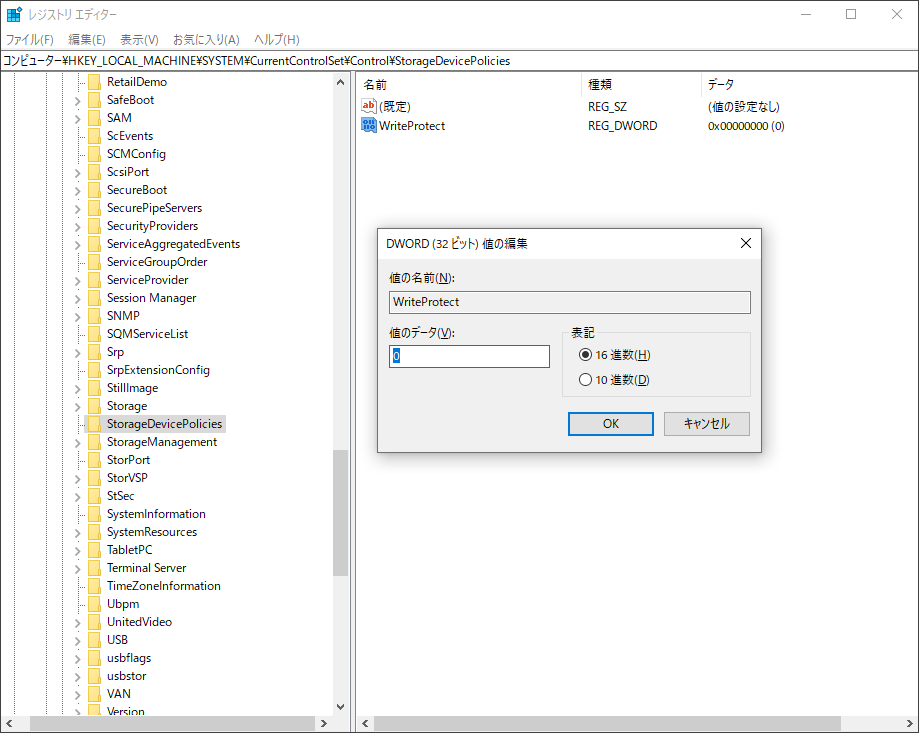This screenshot has height=733, width=919.
Task: Click the folder icon beside usbstor key
Action: 93,675
